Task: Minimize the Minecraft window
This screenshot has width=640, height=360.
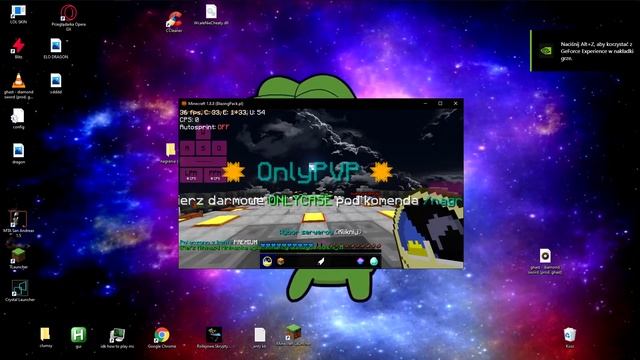Action: click(x=425, y=103)
